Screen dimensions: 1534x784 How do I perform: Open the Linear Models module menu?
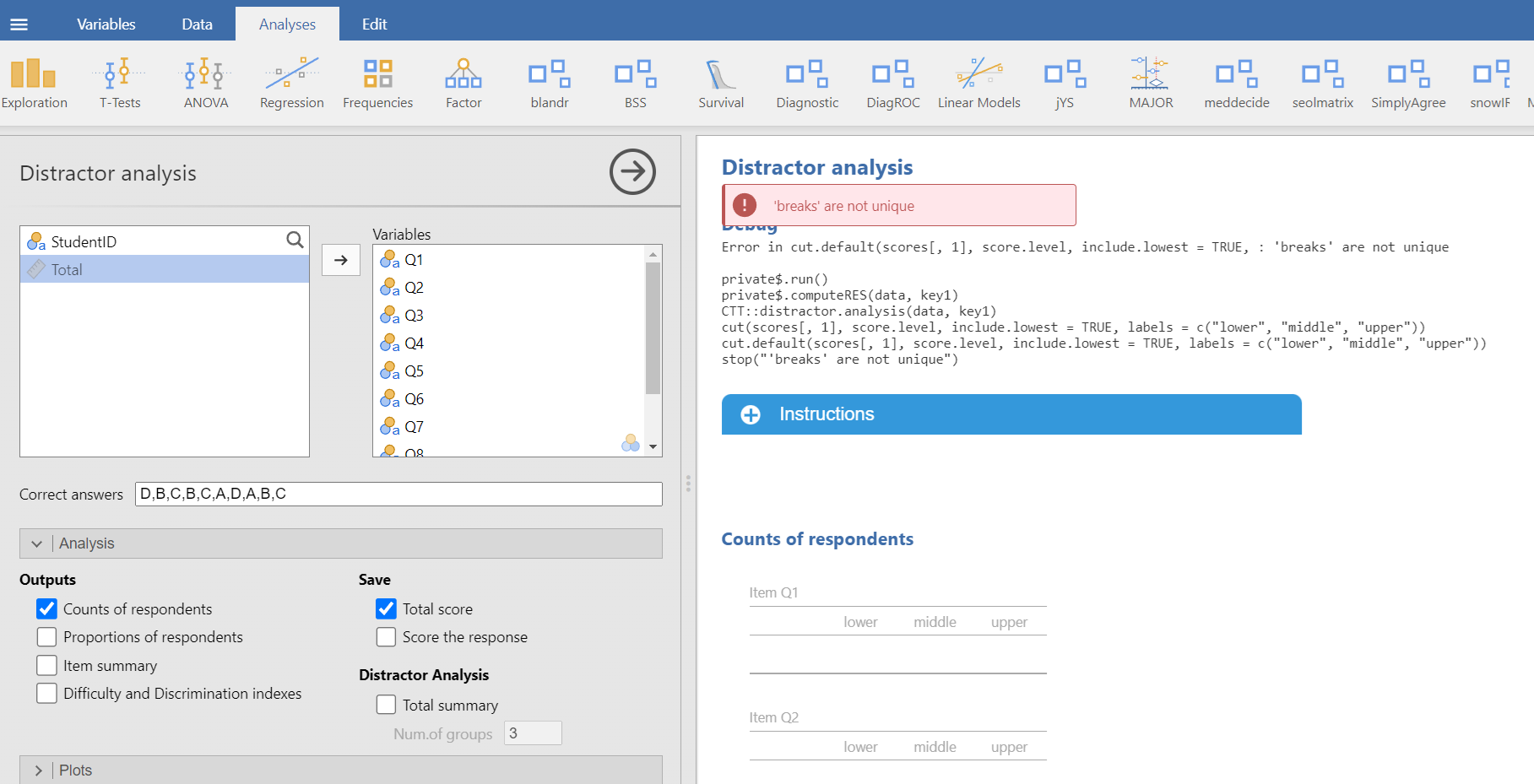click(979, 84)
